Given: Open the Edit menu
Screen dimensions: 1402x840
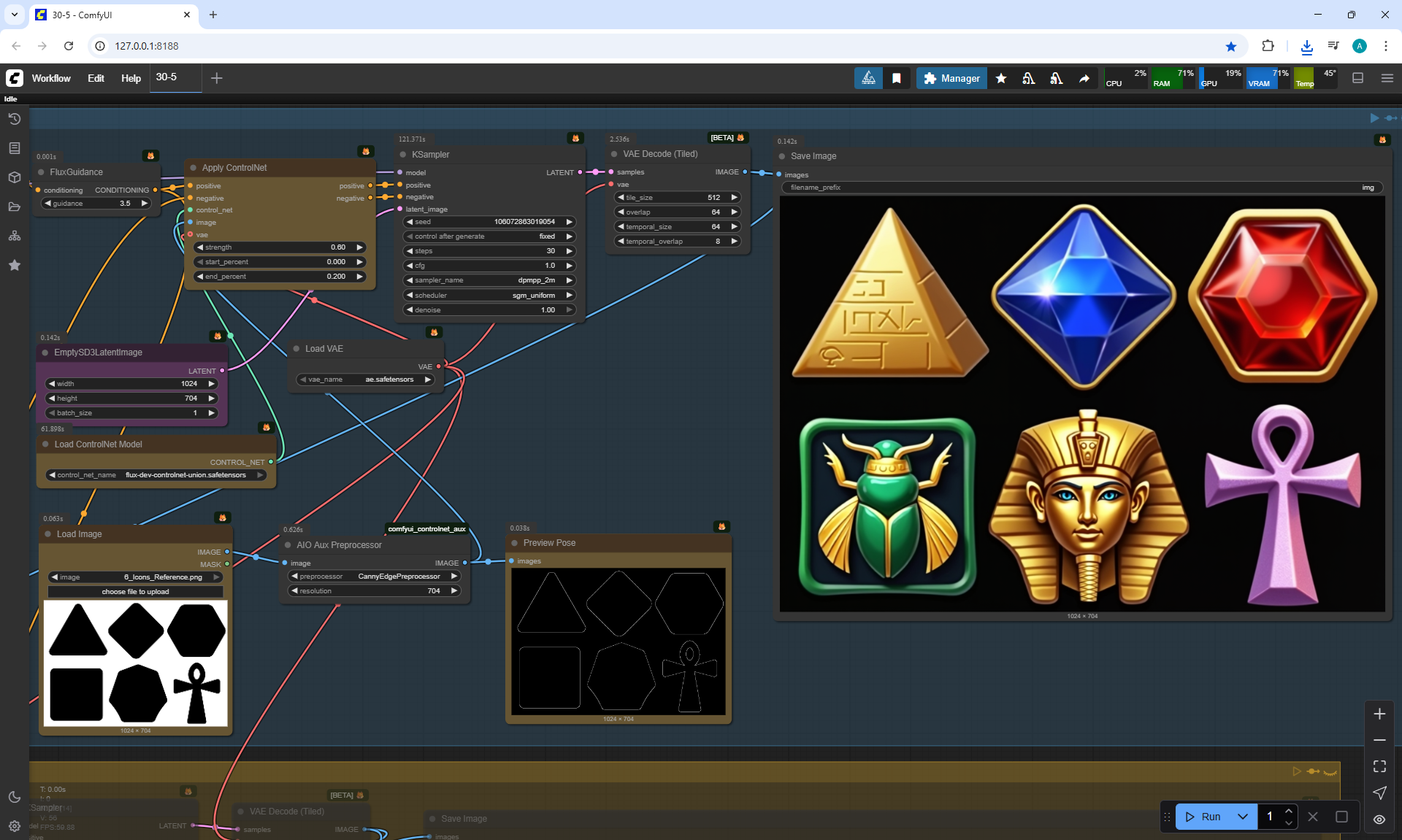Looking at the screenshot, I should pos(96,78).
